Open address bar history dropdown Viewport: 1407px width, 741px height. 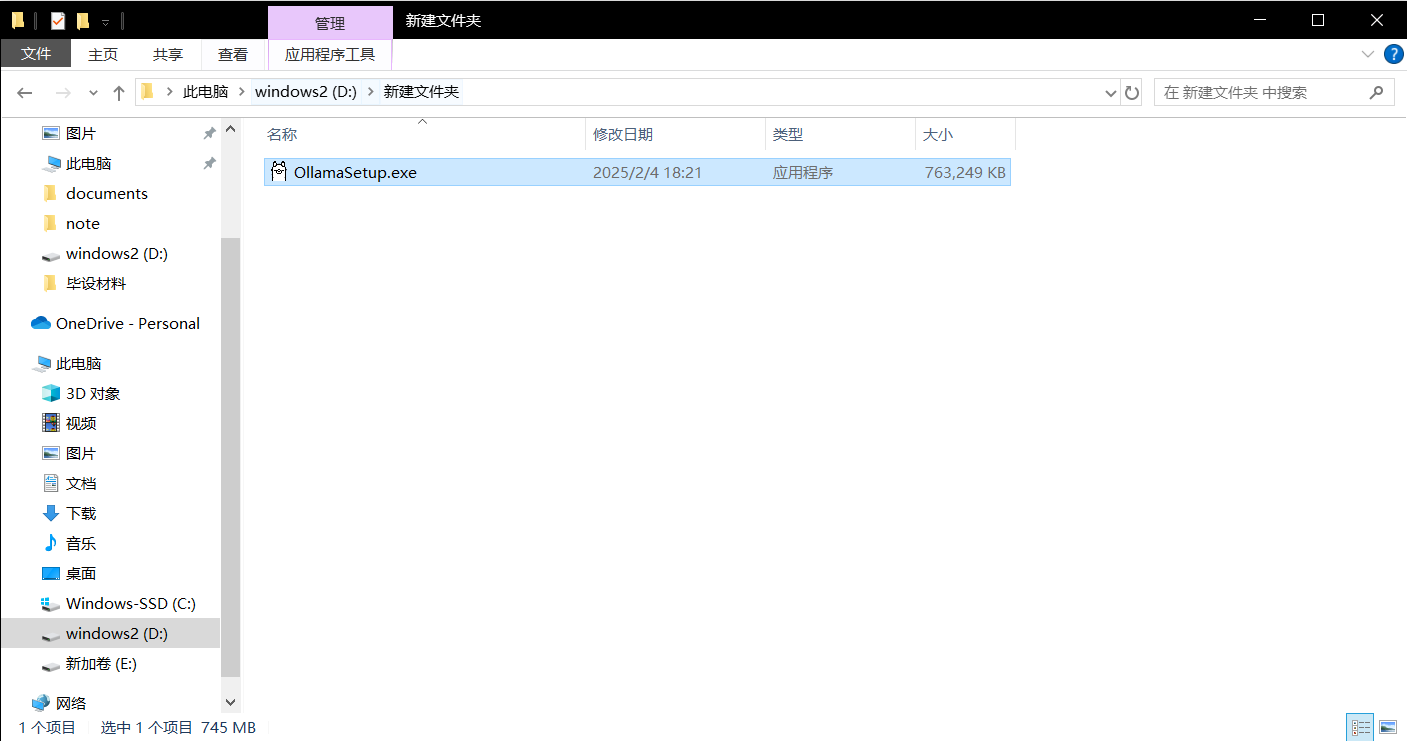pyautogui.click(x=1111, y=92)
